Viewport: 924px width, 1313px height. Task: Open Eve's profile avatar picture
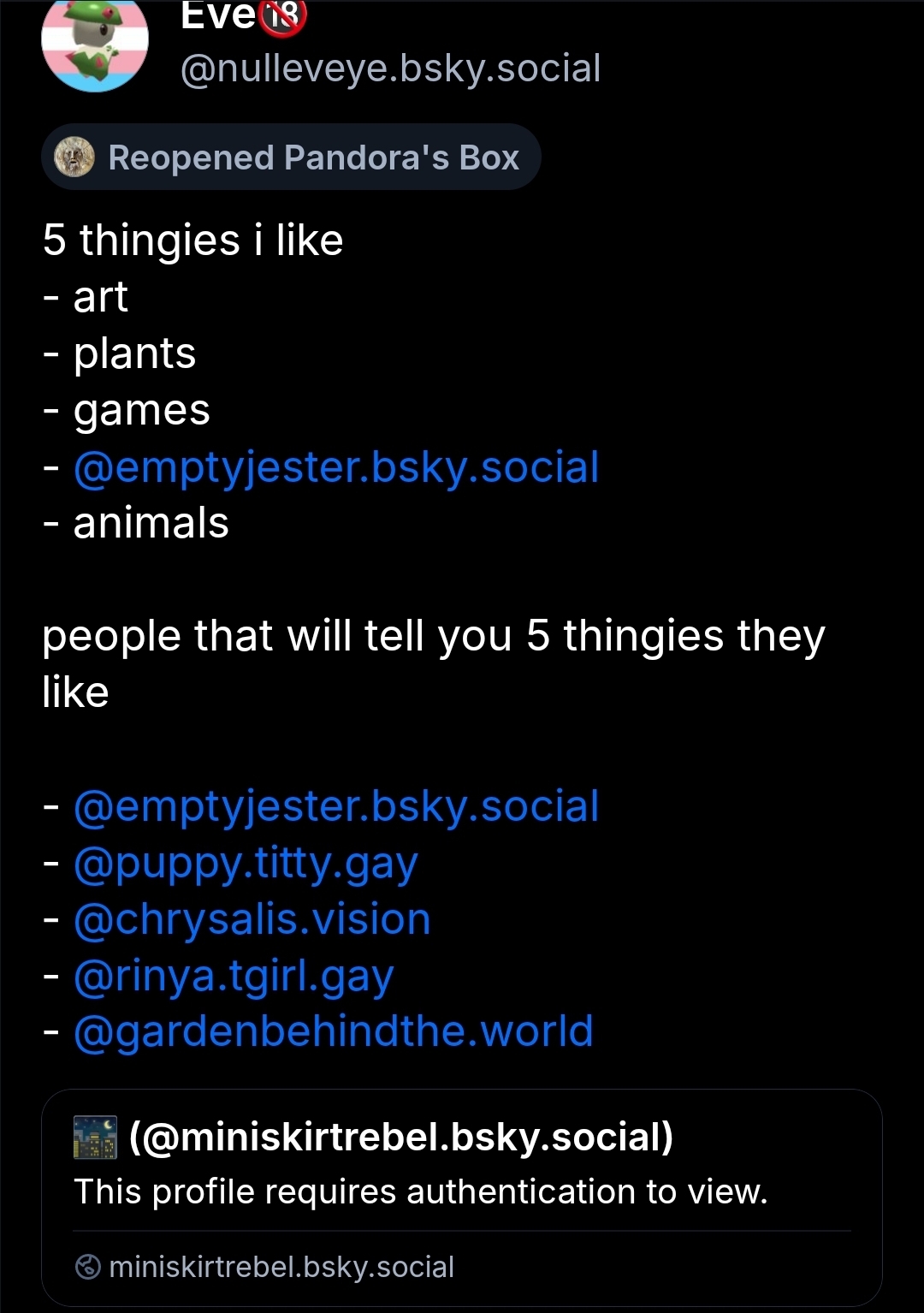pyautogui.click(x=95, y=43)
